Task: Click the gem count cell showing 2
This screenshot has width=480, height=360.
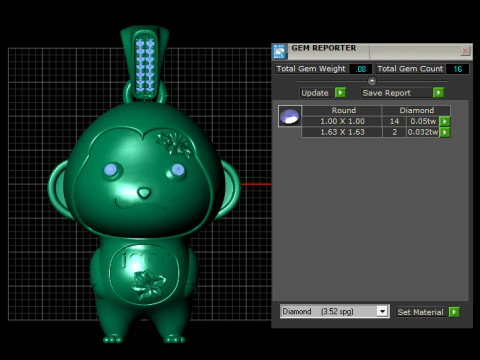Action: click(394, 132)
